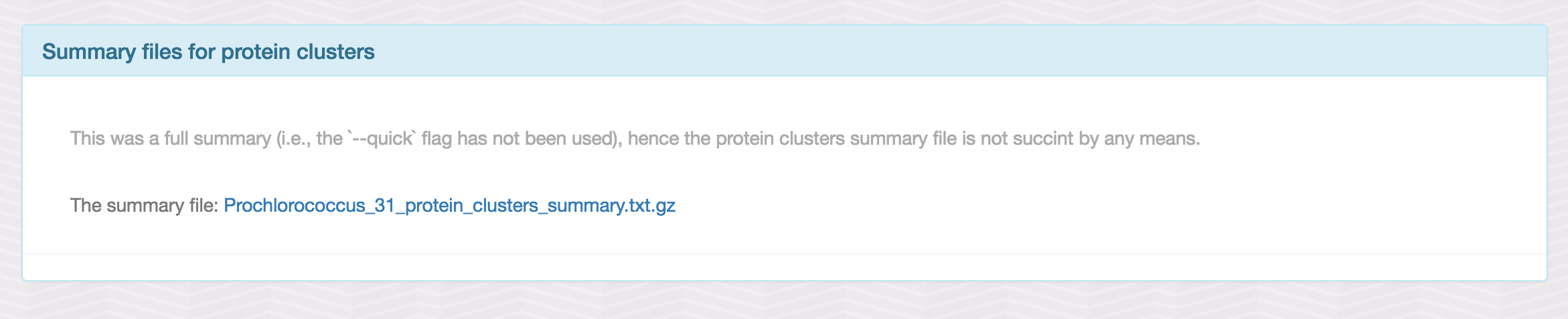
Task: Click the empty panel footer strip
Action: coord(784,267)
